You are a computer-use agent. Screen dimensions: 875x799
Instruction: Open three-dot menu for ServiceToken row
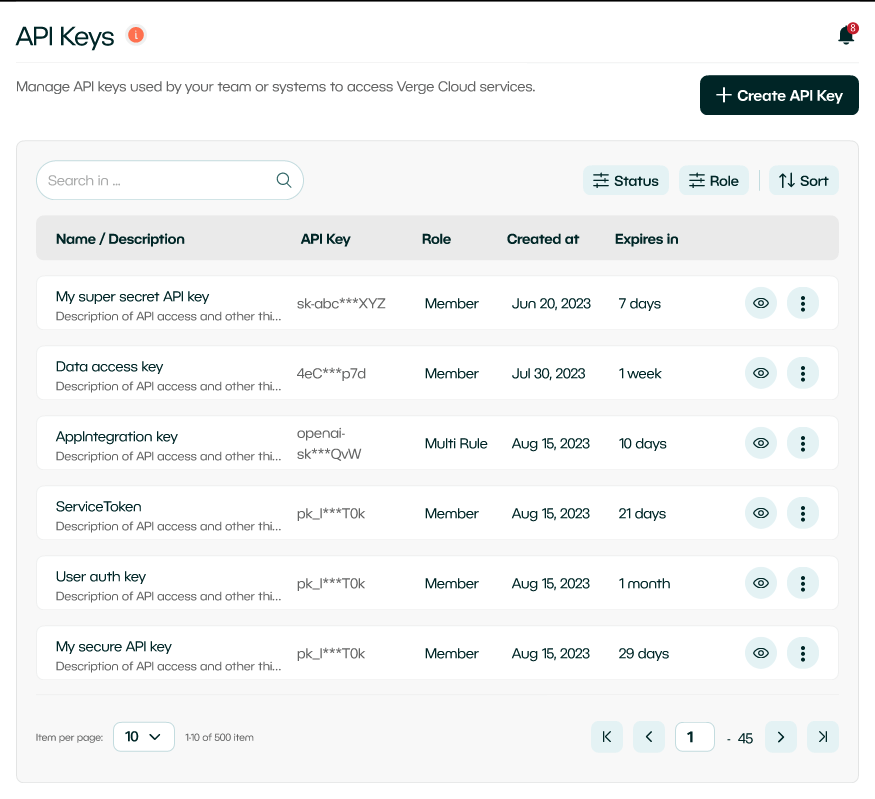[x=802, y=513]
